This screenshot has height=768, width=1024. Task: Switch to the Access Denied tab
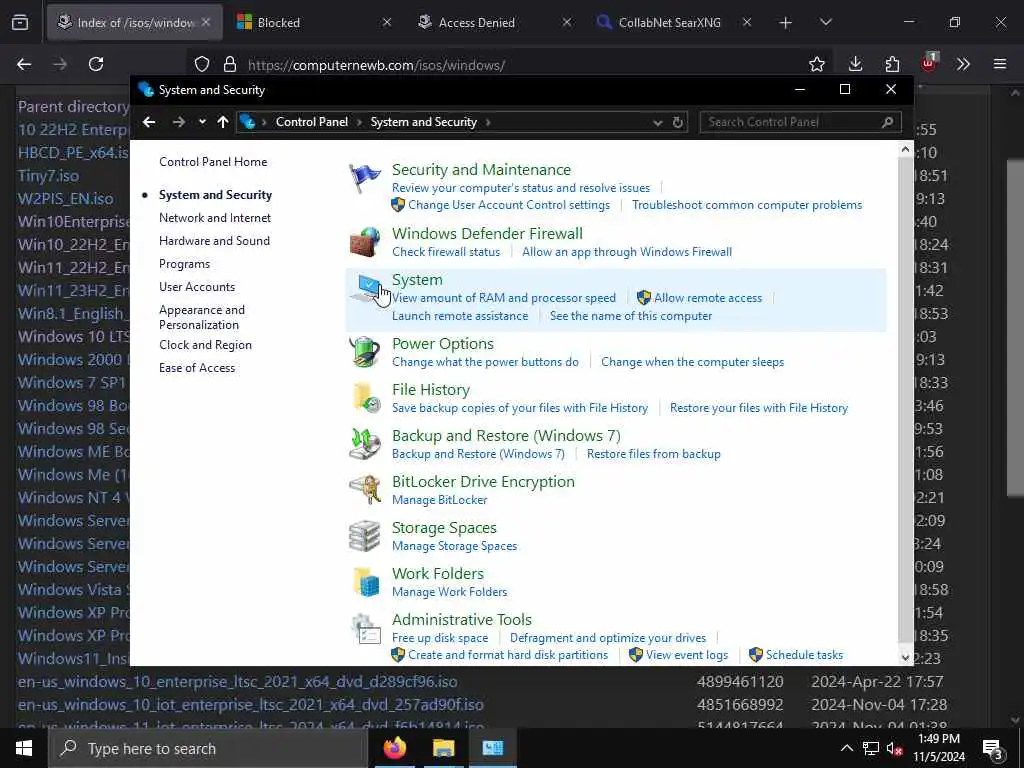[494, 22]
